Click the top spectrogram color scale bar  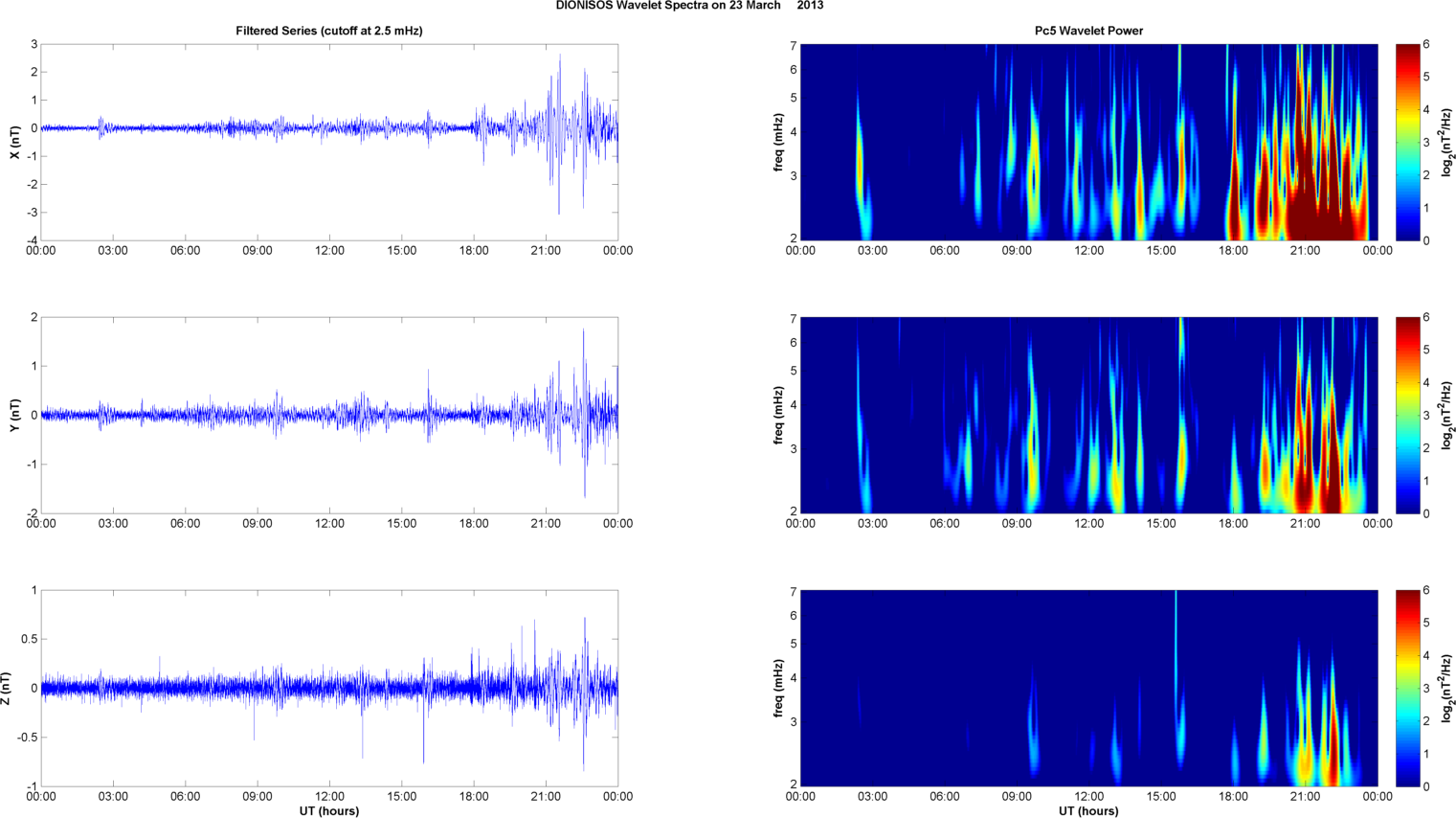point(1407,142)
